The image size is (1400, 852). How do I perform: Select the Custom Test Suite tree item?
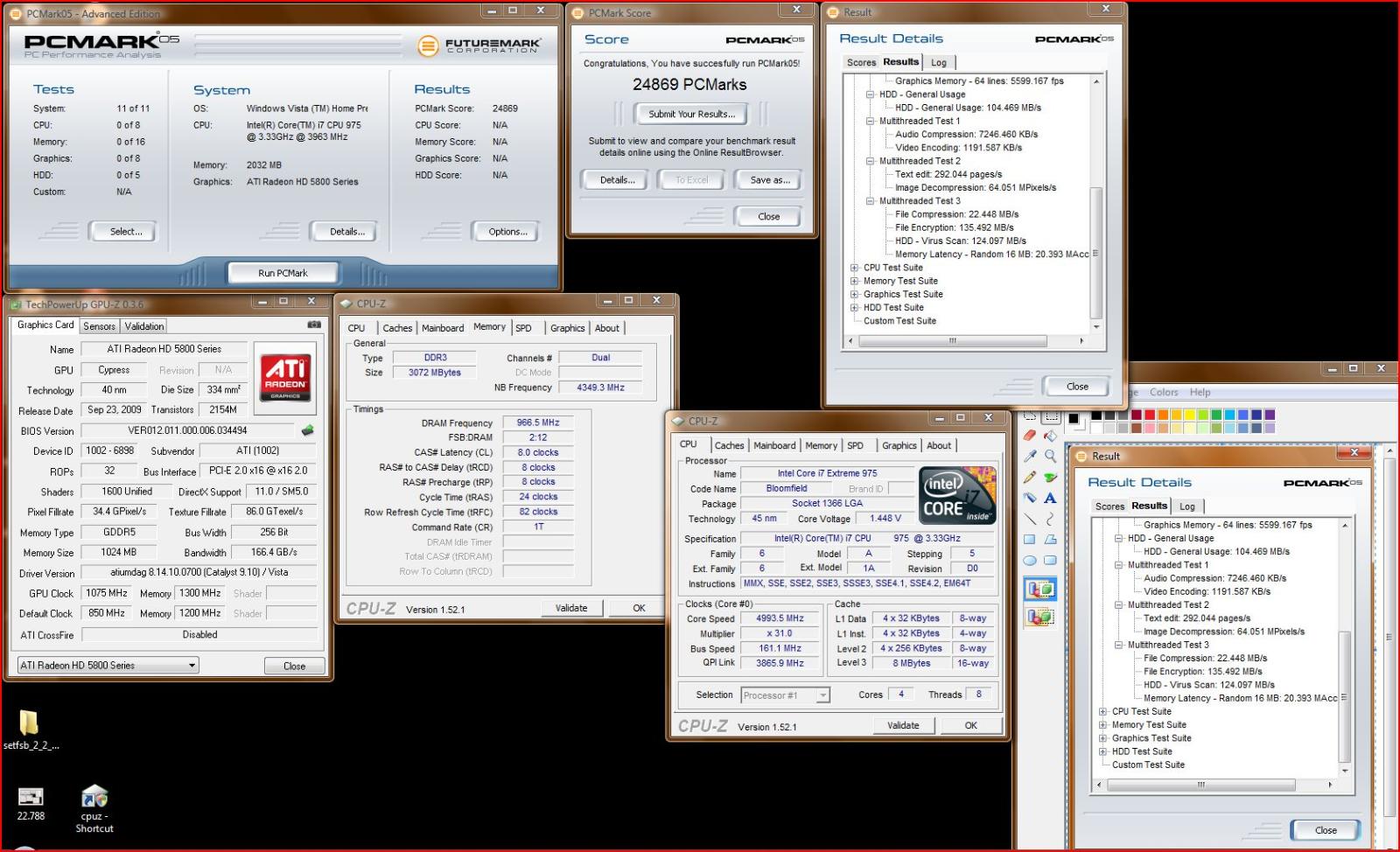pyautogui.click(x=899, y=321)
